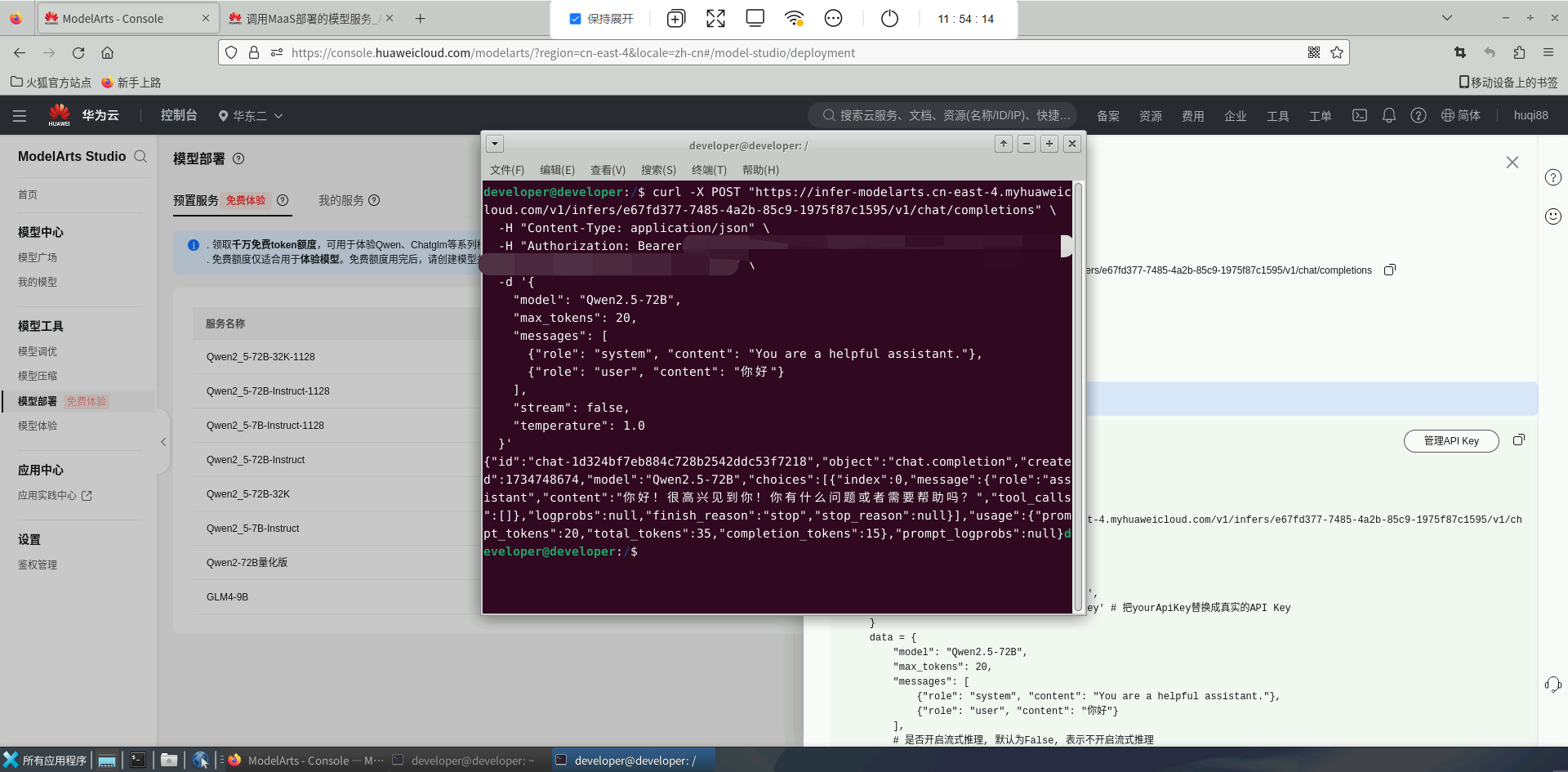The height and width of the screenshot is (772, 1568).
Task: Open the 控制台 console link
Action: point(179,115)
